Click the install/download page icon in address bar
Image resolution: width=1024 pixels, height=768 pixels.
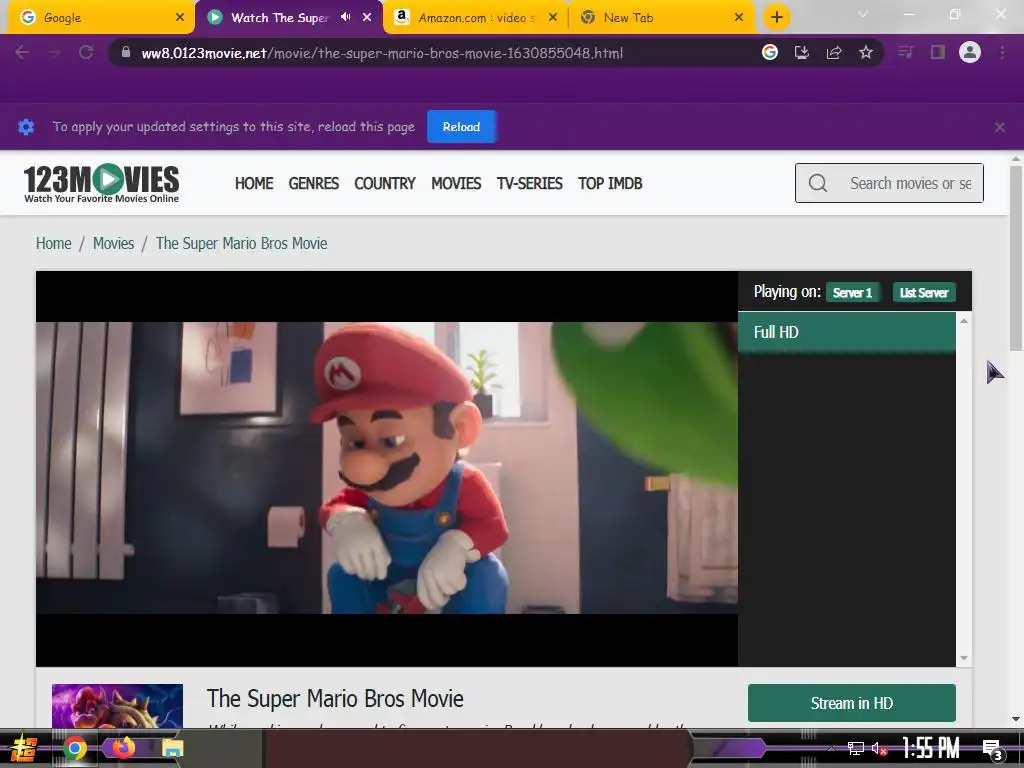[802, 52]
